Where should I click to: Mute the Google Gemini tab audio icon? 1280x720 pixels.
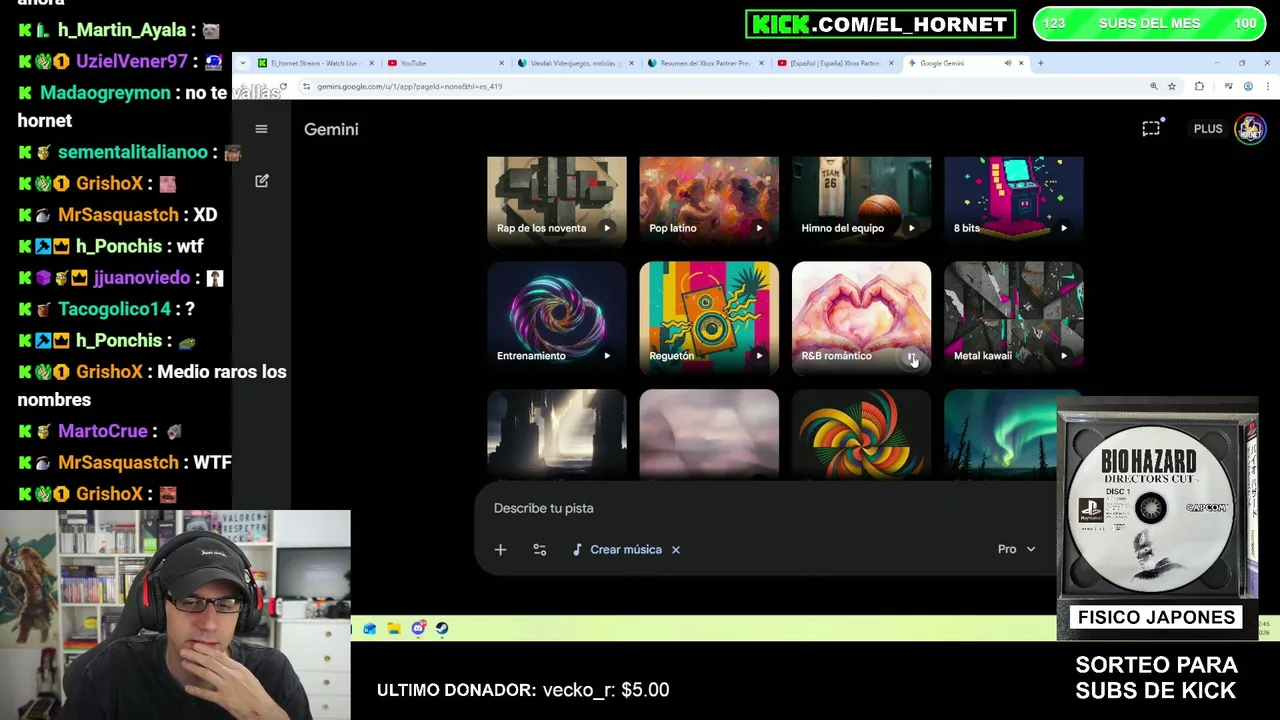click(1007, 63)
